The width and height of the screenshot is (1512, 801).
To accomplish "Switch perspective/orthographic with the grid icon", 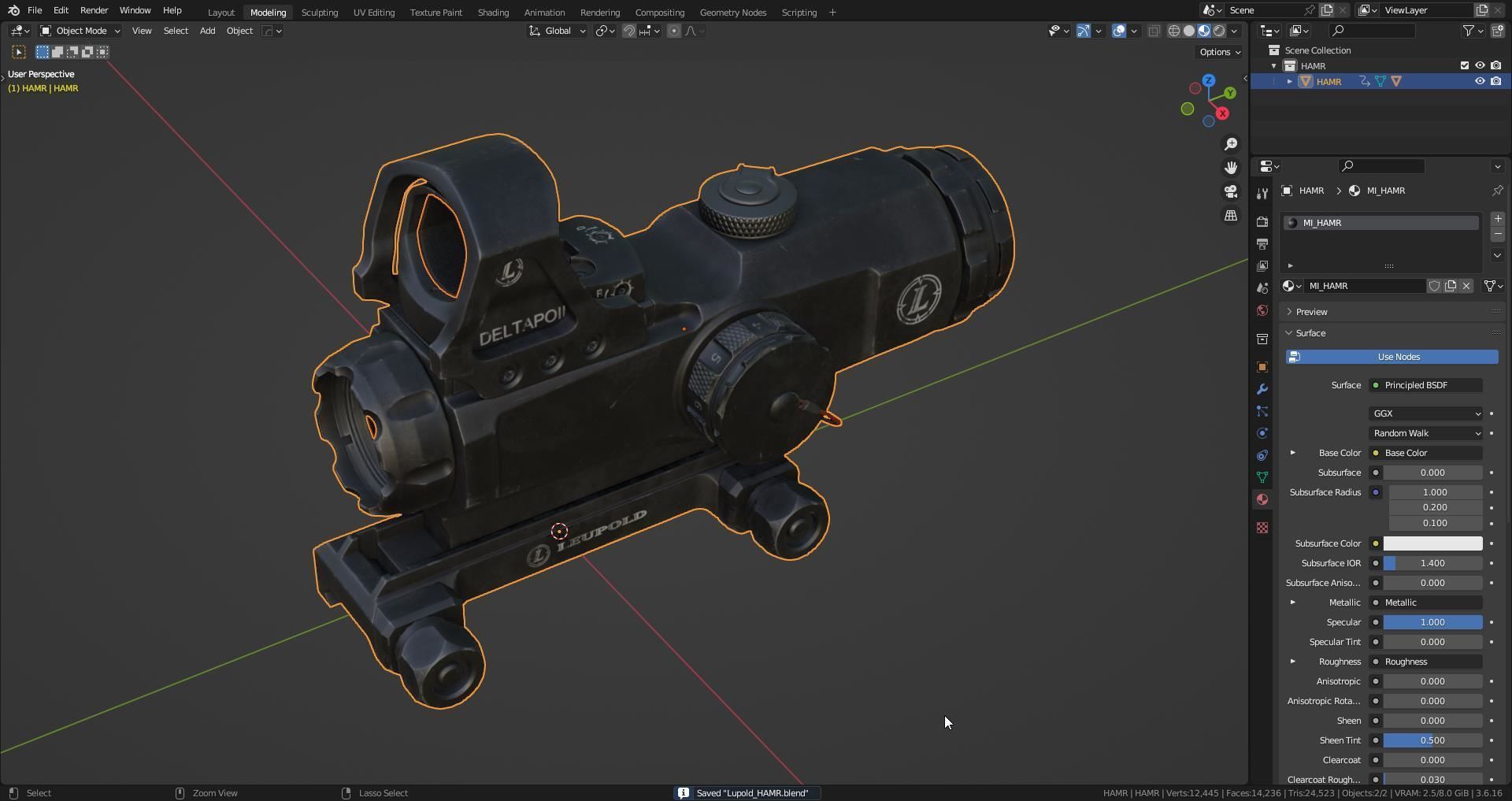I will (1231, 215).
